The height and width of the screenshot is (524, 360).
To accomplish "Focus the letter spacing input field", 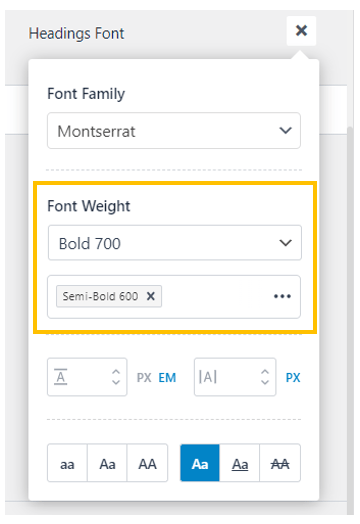I will 235,377.
